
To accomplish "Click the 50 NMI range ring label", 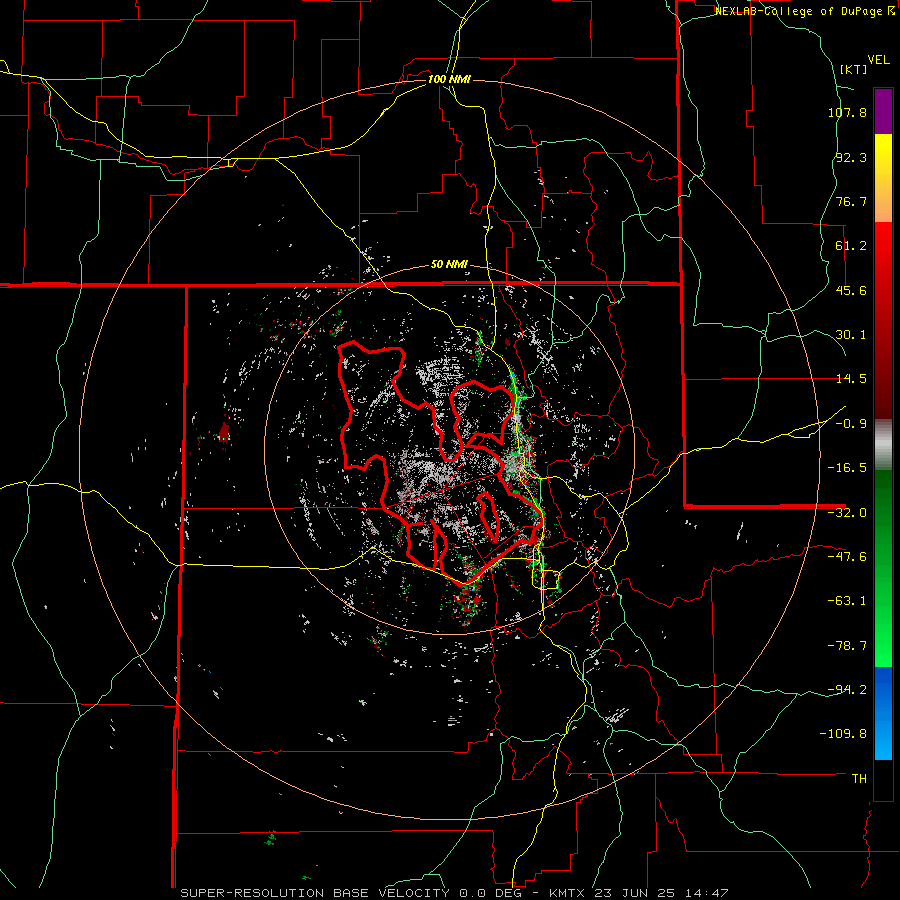I will 449,265.
